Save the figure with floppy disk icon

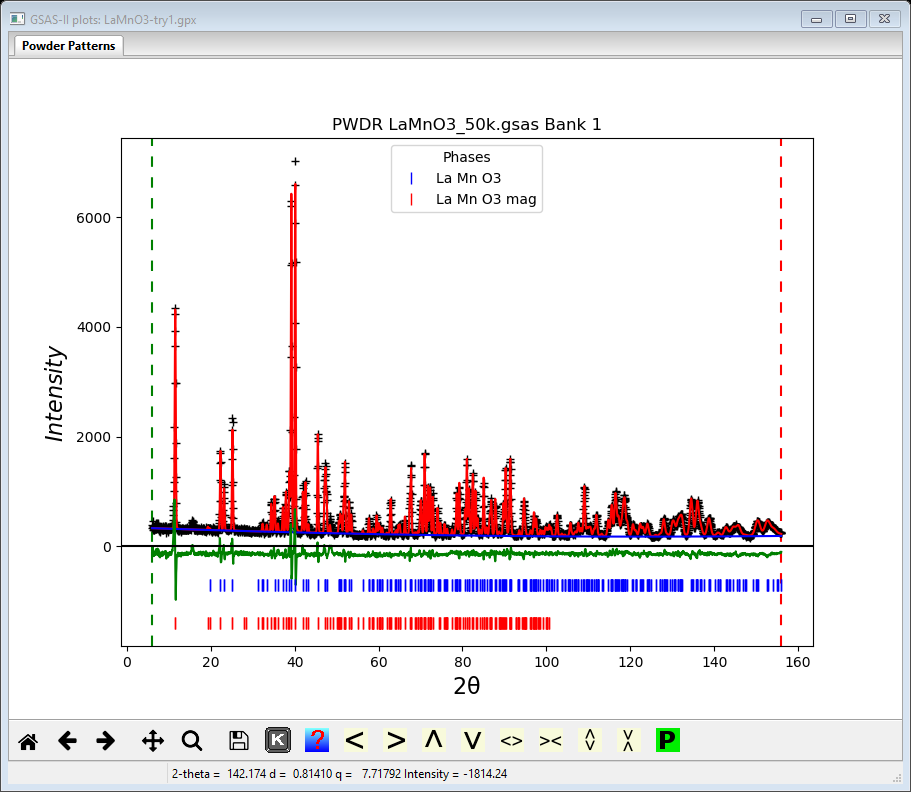[239, 741]
